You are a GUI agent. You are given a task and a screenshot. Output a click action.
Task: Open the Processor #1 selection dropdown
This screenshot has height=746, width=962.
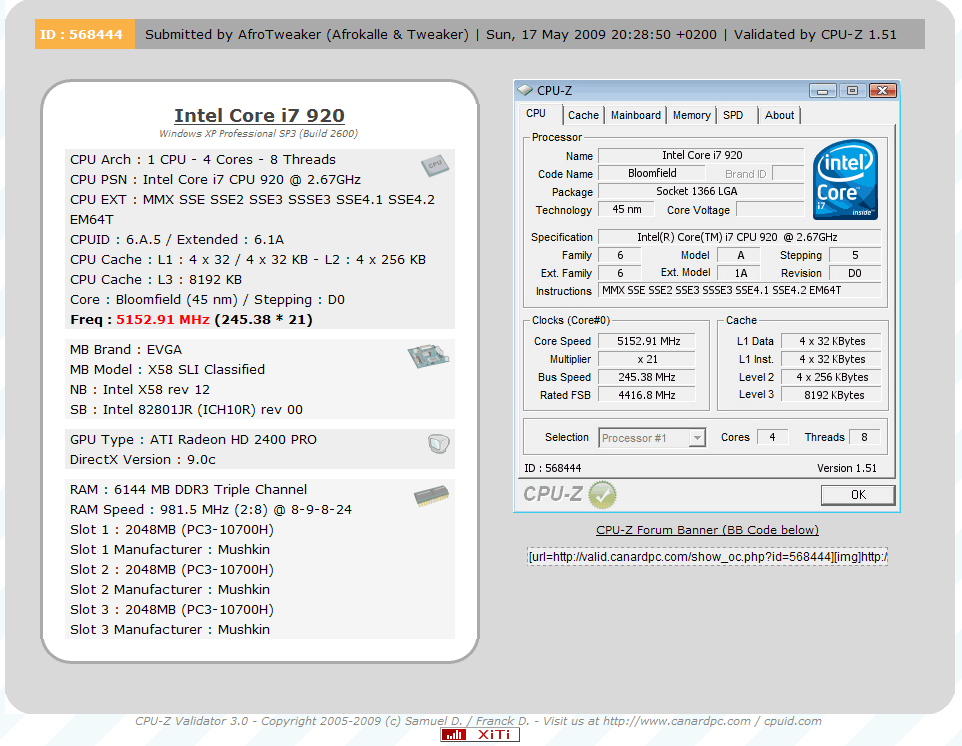pos(652,438)
